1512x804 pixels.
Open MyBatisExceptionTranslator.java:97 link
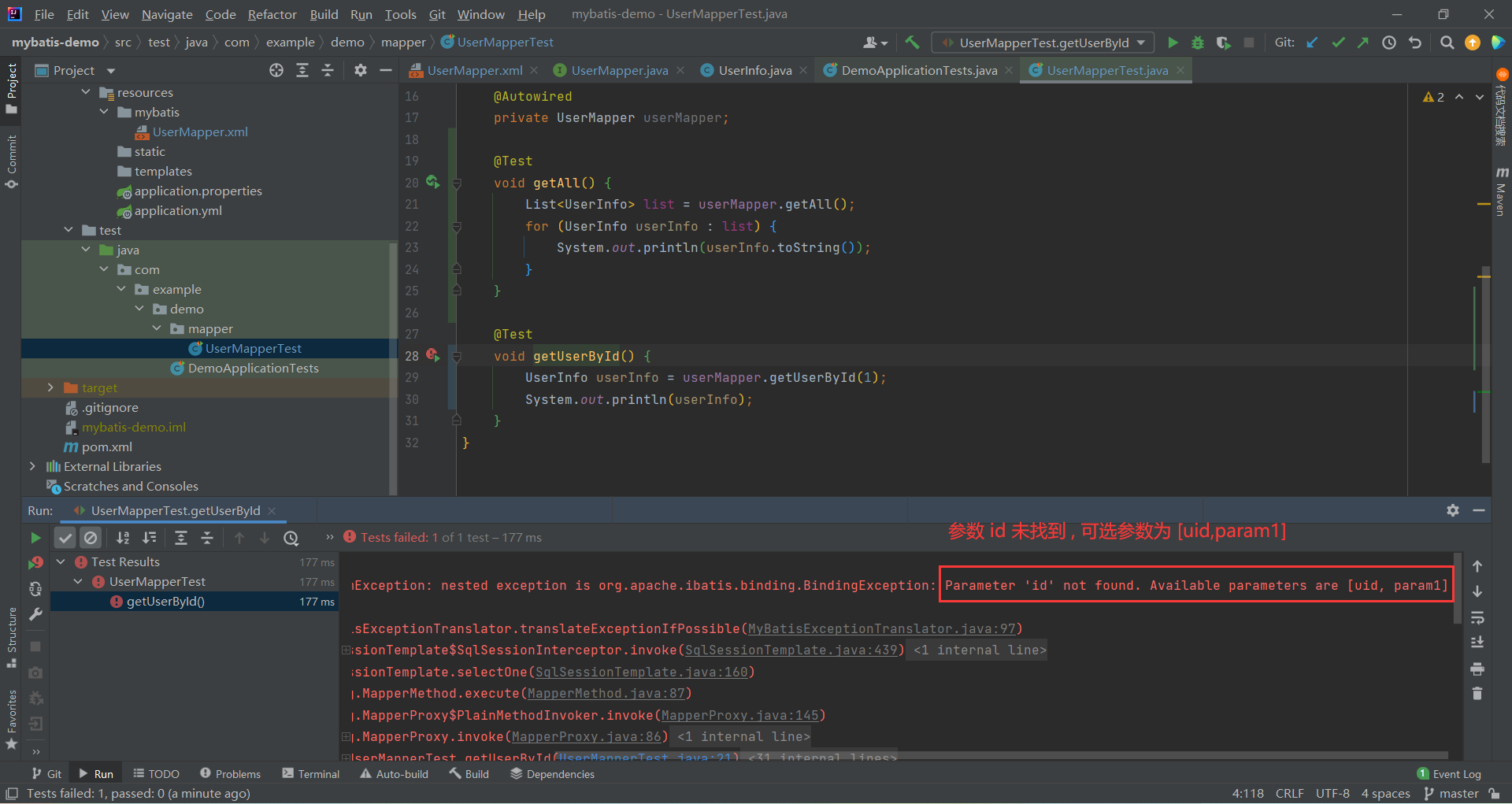882,628
